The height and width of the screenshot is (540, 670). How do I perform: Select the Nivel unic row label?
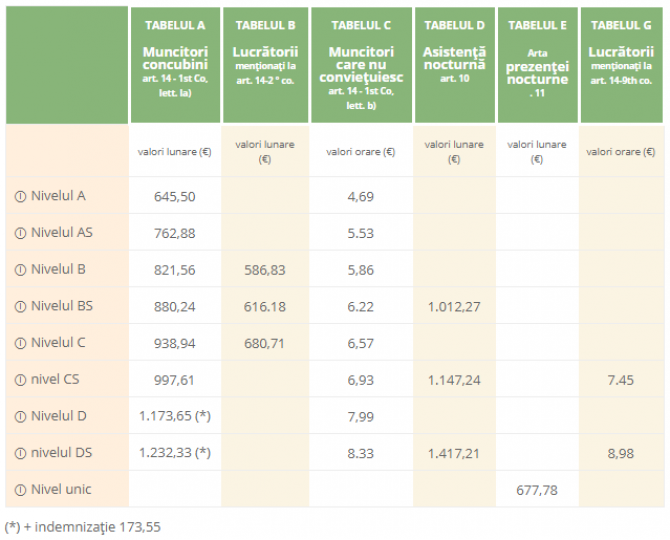click(59, 490)
